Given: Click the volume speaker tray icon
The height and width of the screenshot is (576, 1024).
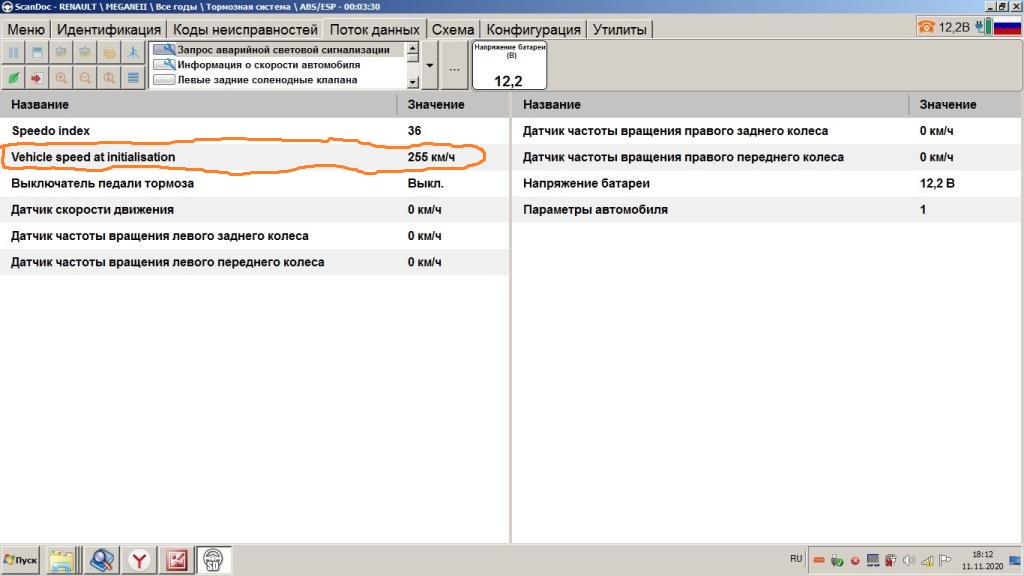Looking at the screenshot, I should click(x=909, y=560).
